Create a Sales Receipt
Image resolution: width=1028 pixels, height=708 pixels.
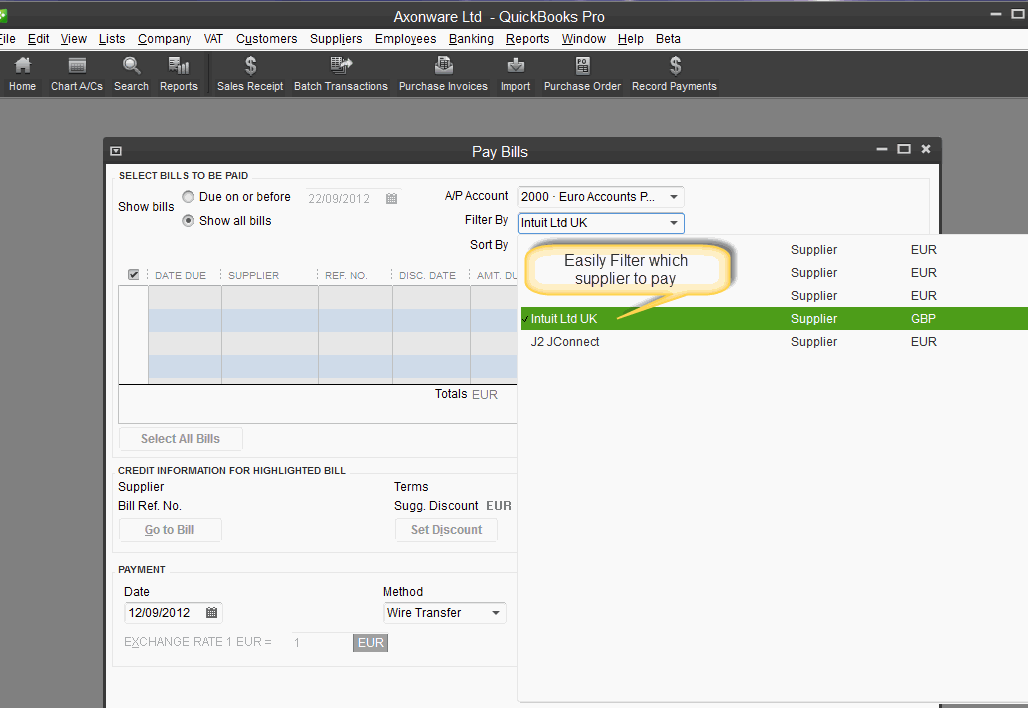pos(250,74)
